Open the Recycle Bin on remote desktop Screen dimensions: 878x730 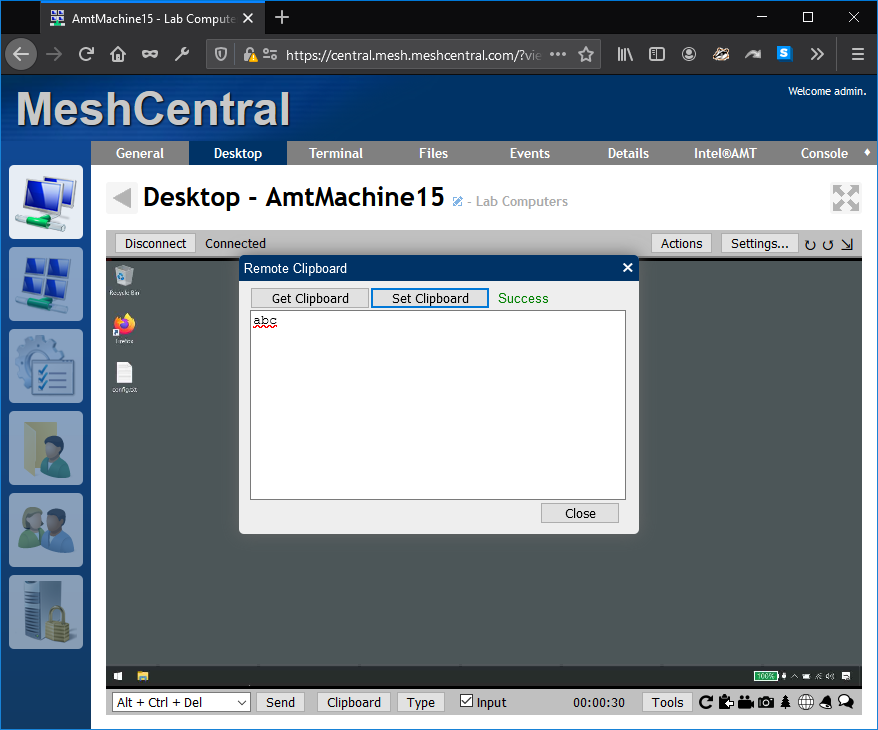124,280
